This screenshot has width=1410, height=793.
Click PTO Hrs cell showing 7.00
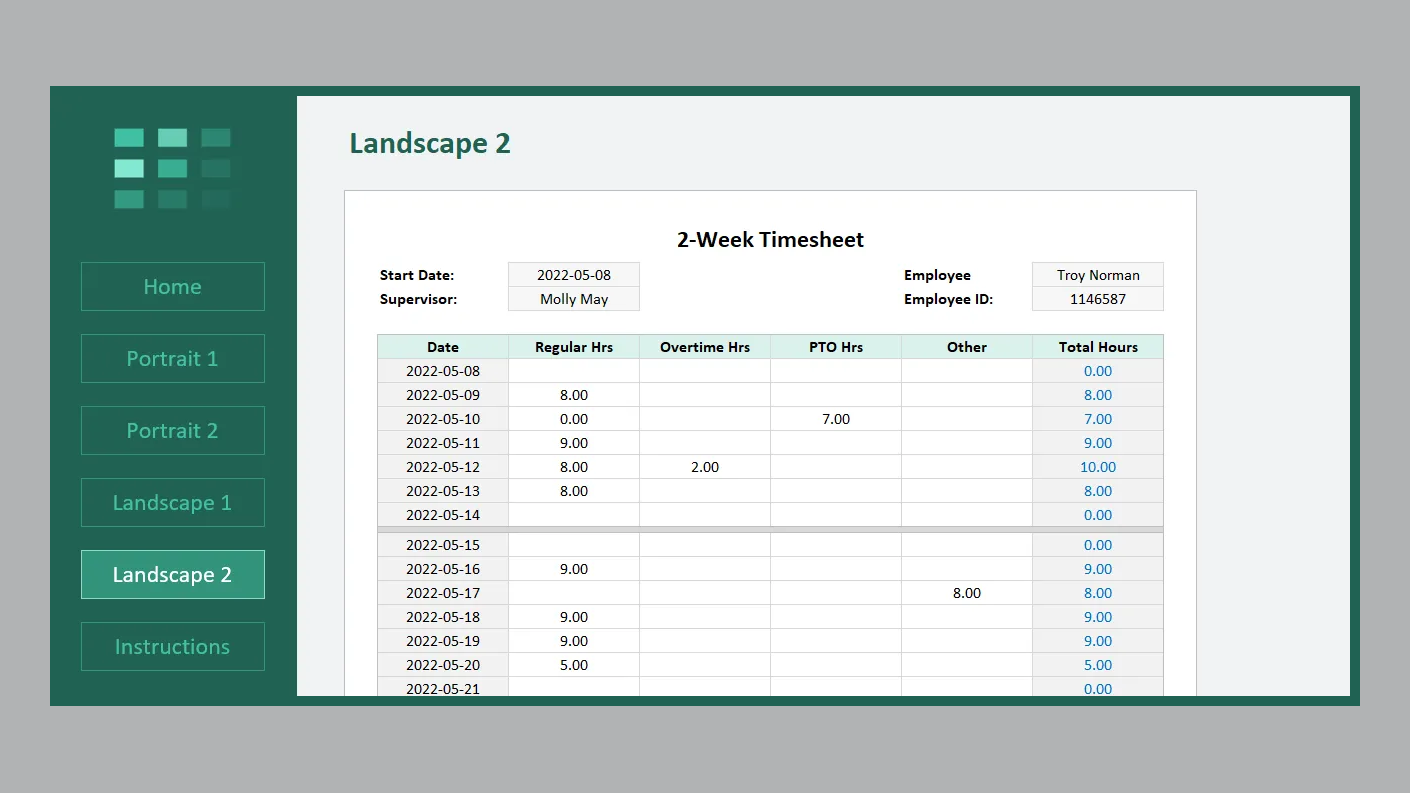point(835,419)
